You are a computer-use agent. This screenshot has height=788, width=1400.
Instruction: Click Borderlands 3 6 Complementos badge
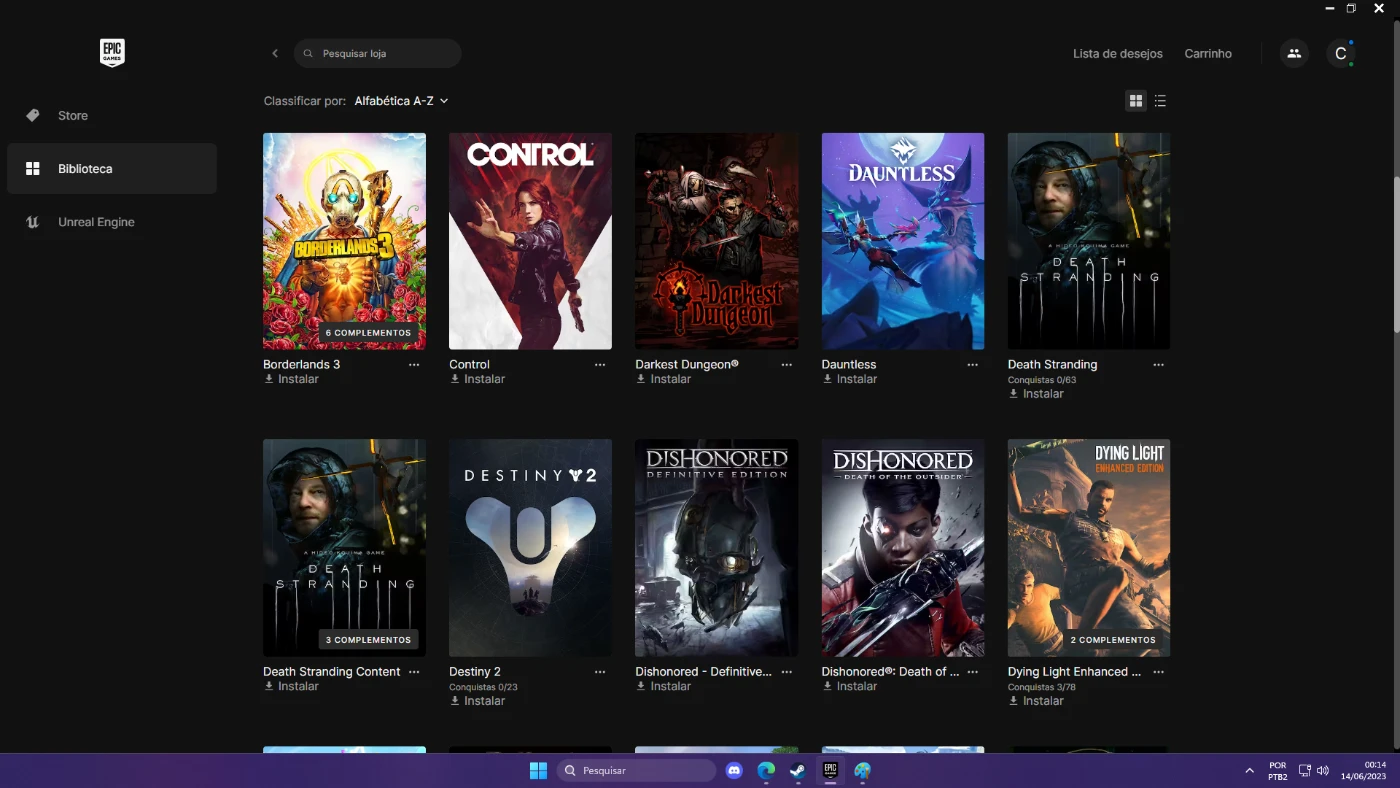click(368, 332)
